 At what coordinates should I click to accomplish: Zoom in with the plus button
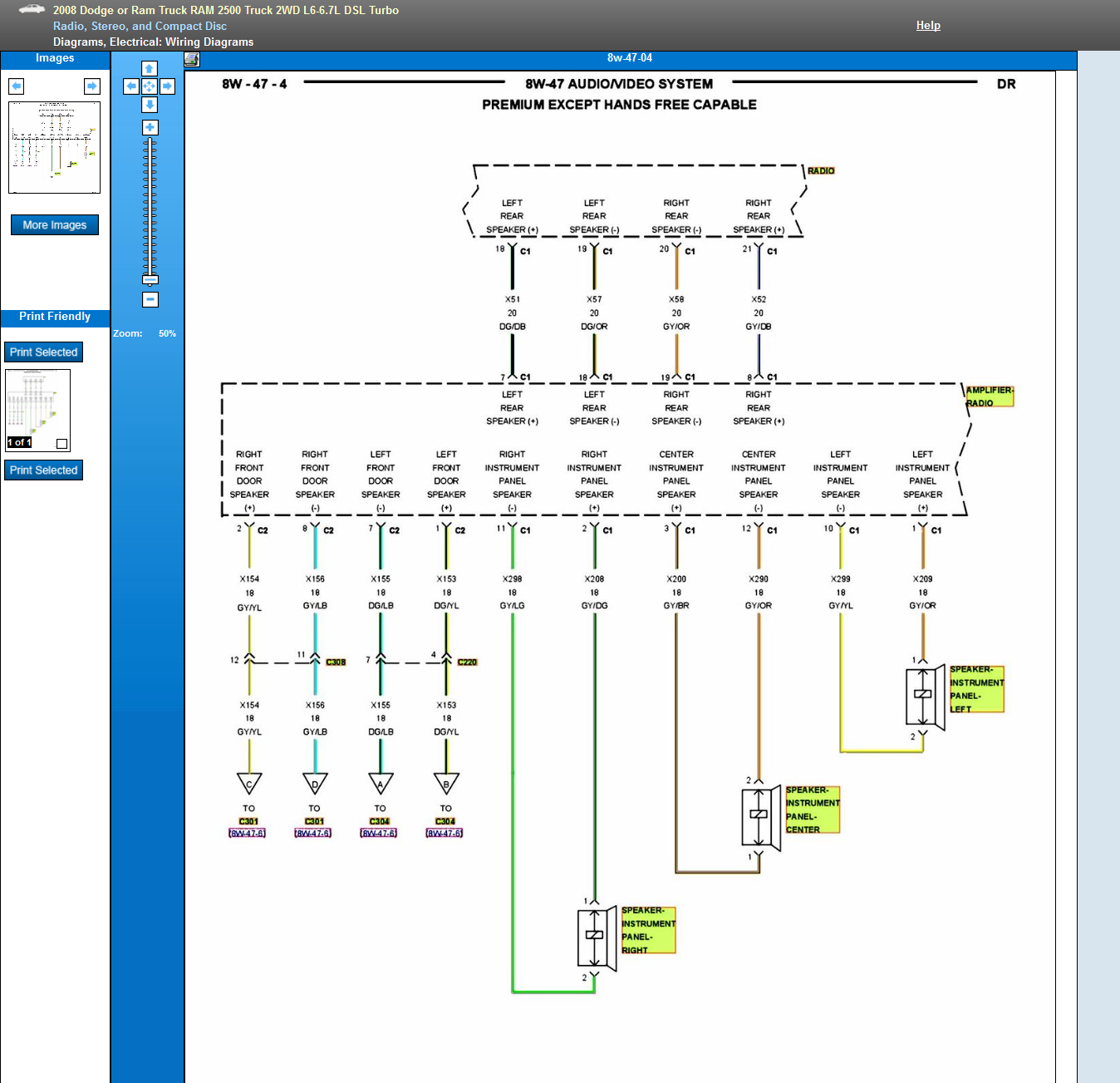tap(150, 127)
